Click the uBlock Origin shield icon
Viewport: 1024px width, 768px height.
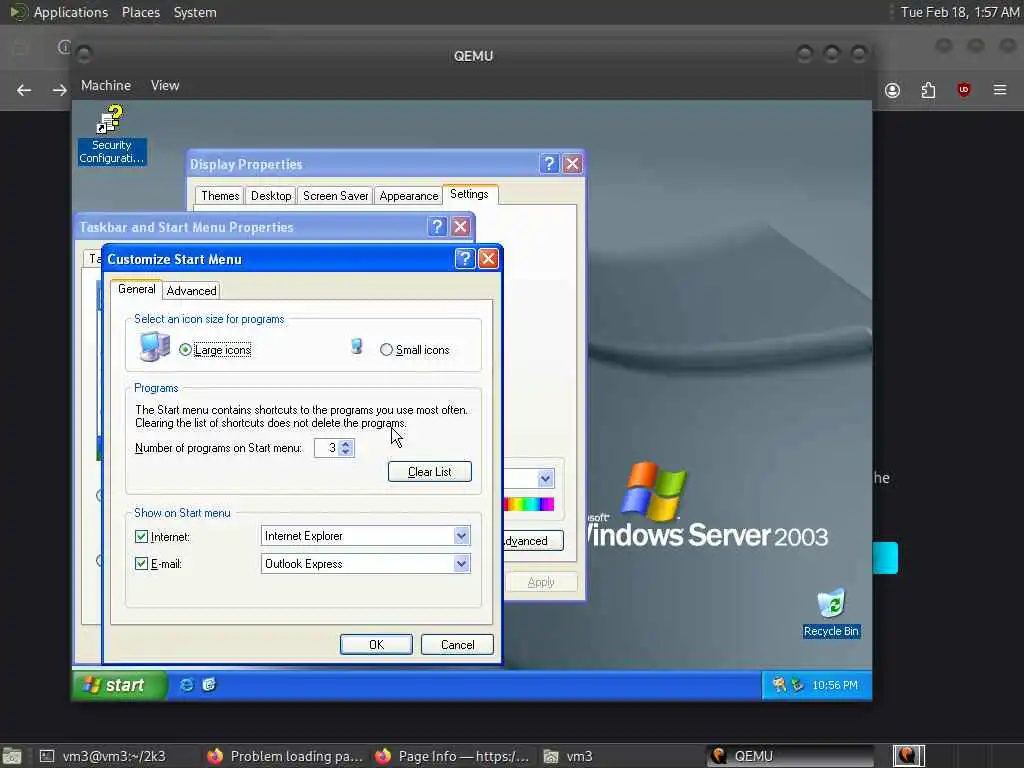tap(963, 89)
